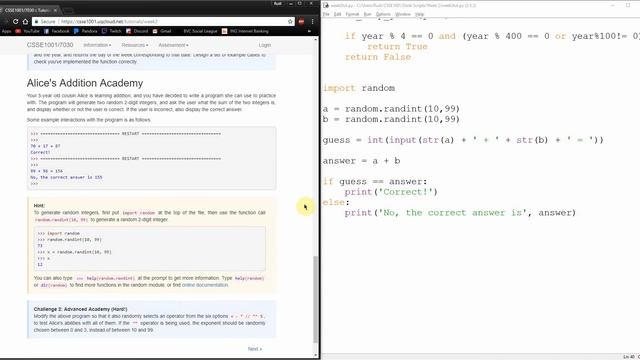Click the 'import random' code line
The width and height of the screenshot is (640, 360).
click(359, 88)
